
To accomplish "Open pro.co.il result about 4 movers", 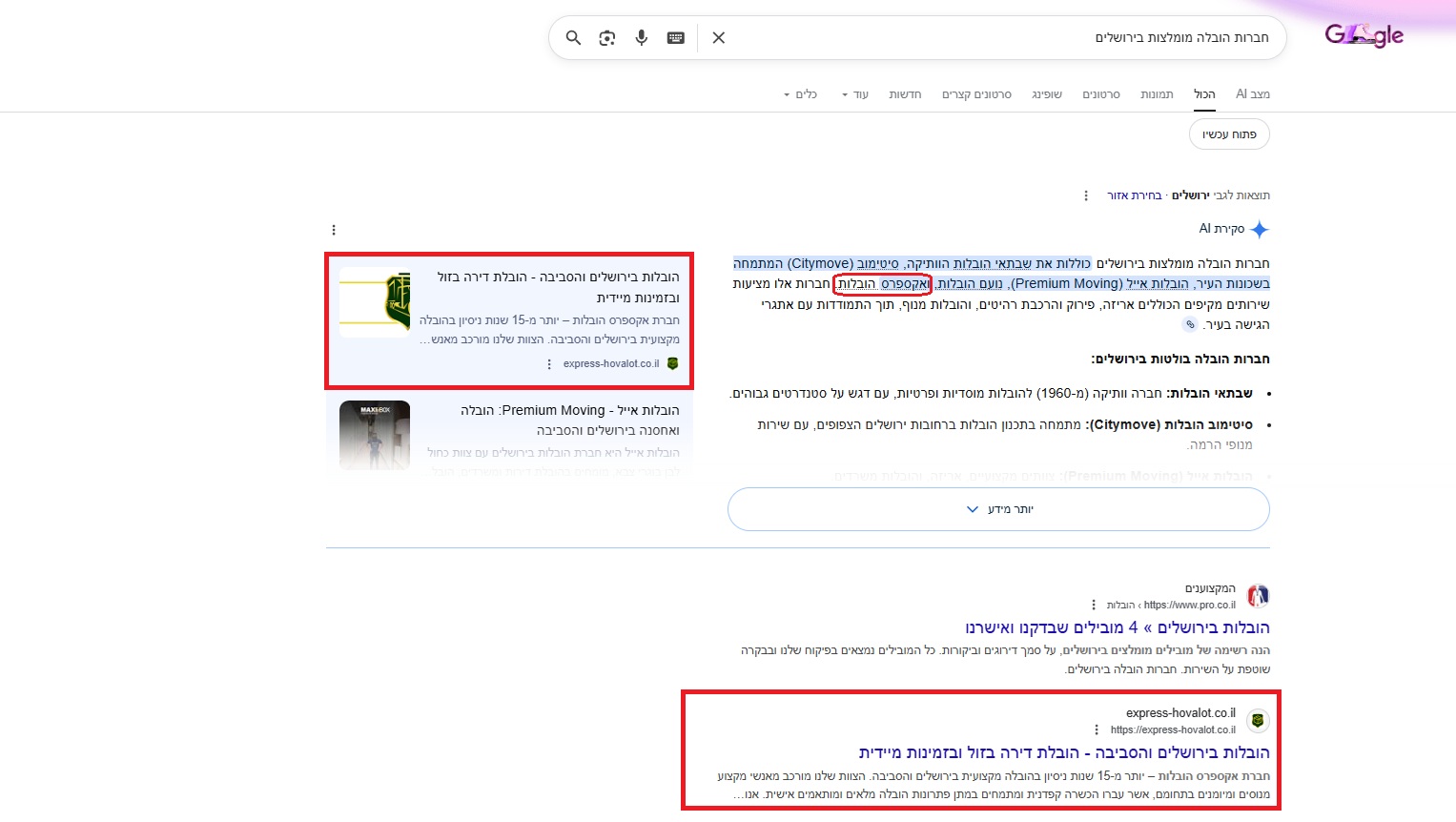I will (1117, 627).
